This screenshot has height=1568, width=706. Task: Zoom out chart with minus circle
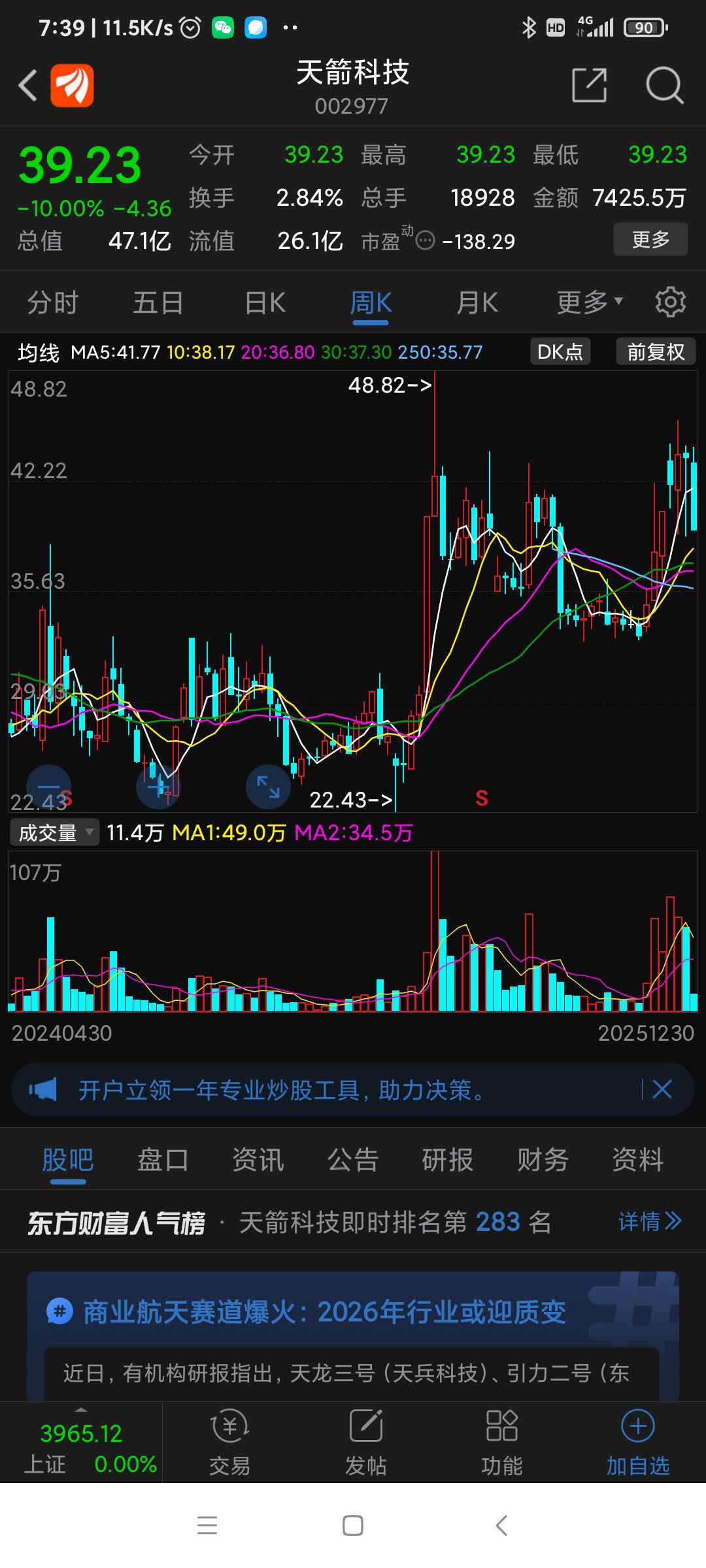tap(48, 787)
